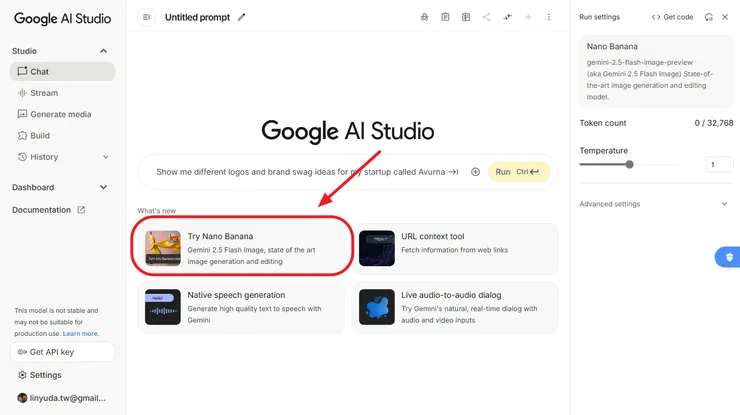Click the reset settings refresh icon

pyautogui.click(x=708, y=17)
